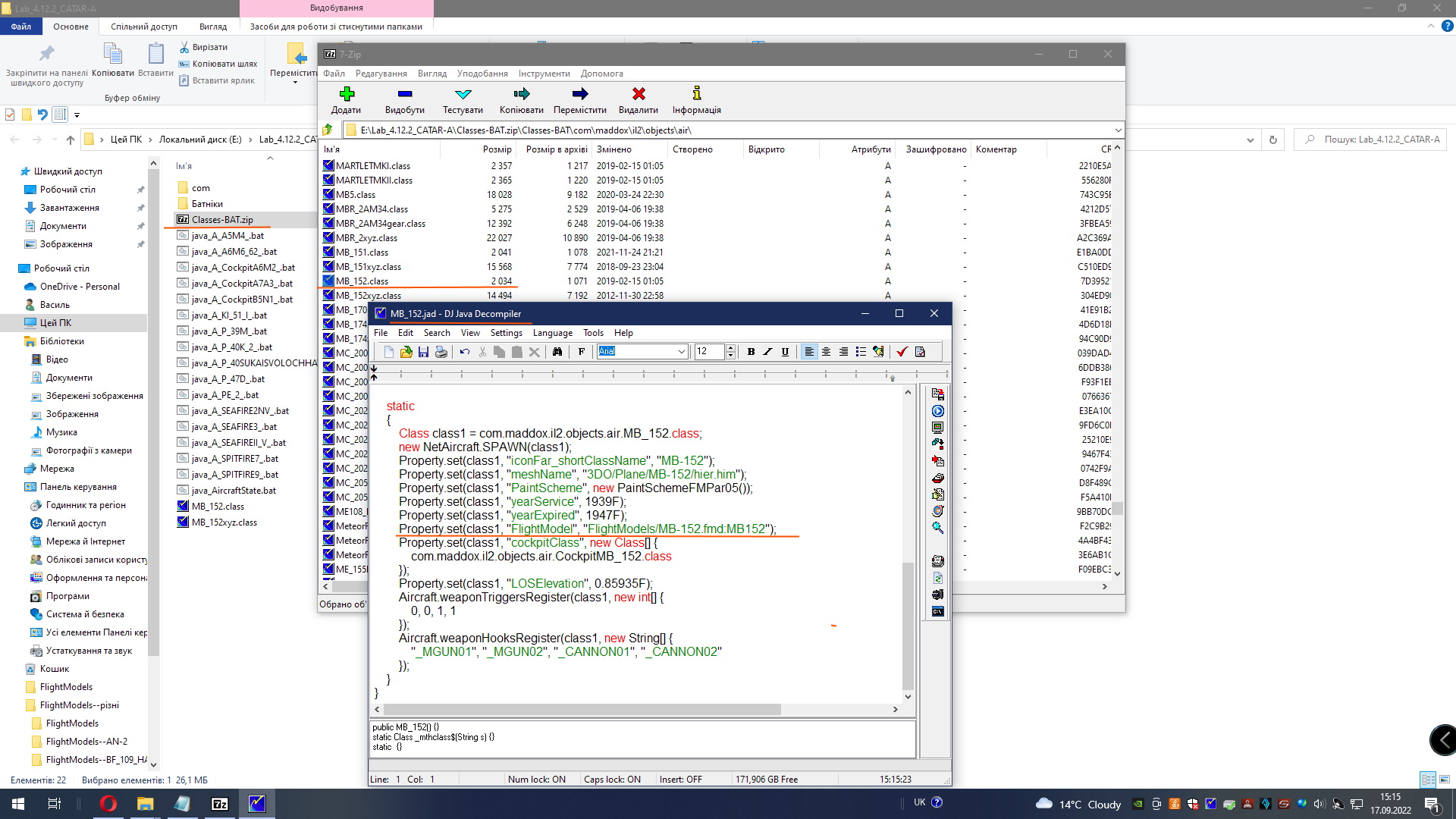Viewport: 1456px width, 819px height.
Task: Expand Explorer address bar history dropdown
Action: pos(1250,140)
